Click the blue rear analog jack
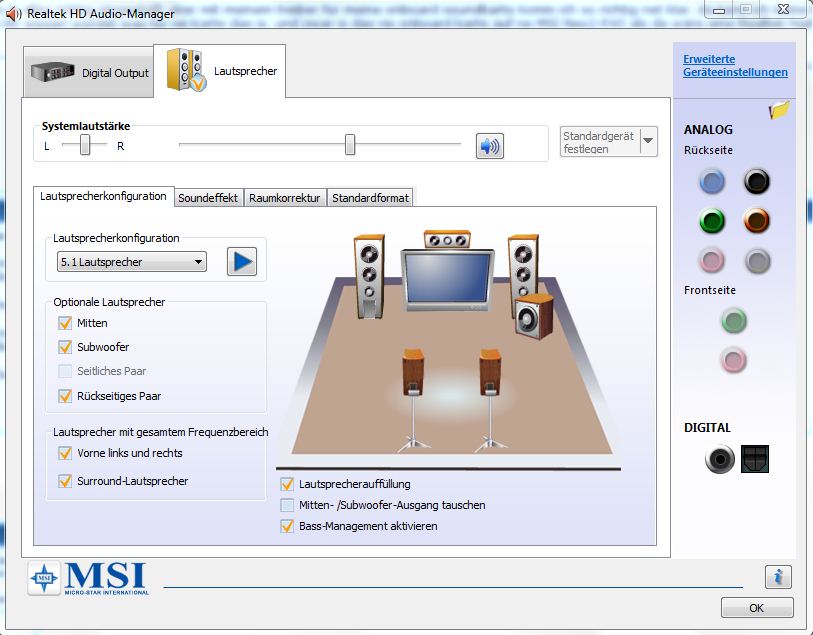Screen dimensions: 813x635 coord(712,181)
